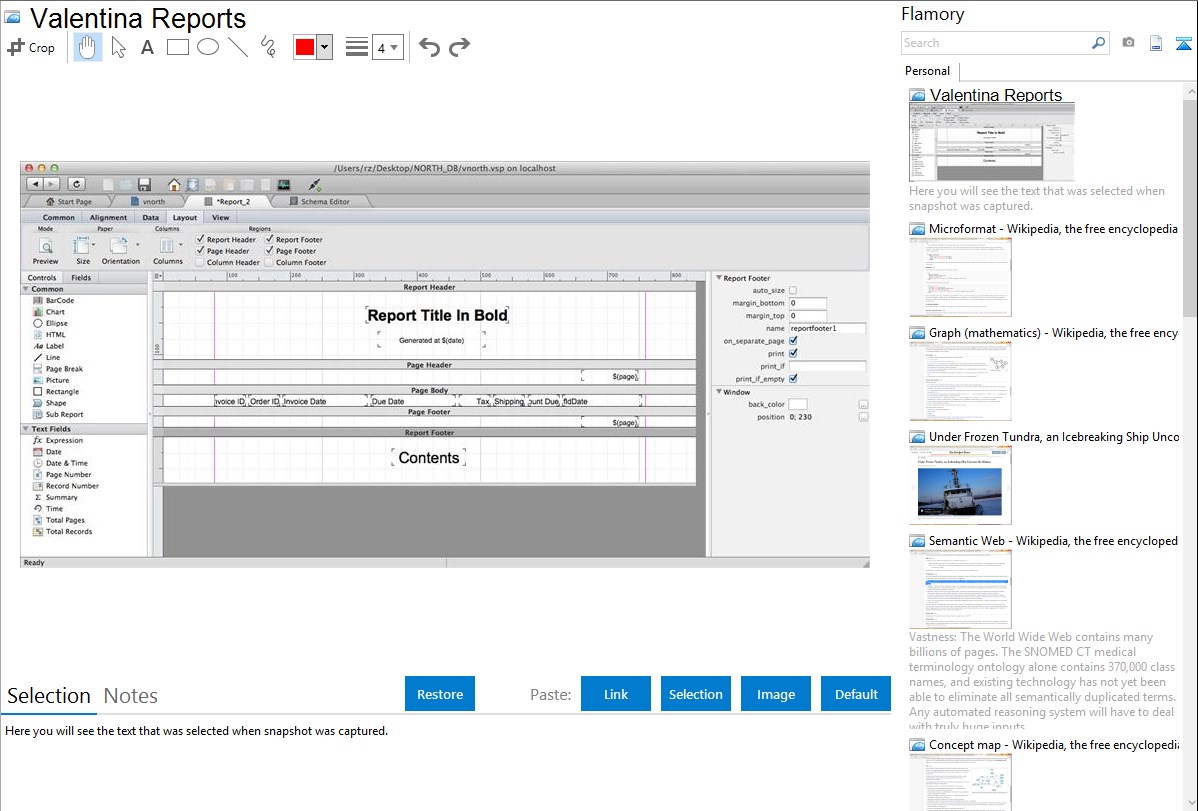Switch to the Notes tab
The image size is (1198, 811).
pos(131,696)
